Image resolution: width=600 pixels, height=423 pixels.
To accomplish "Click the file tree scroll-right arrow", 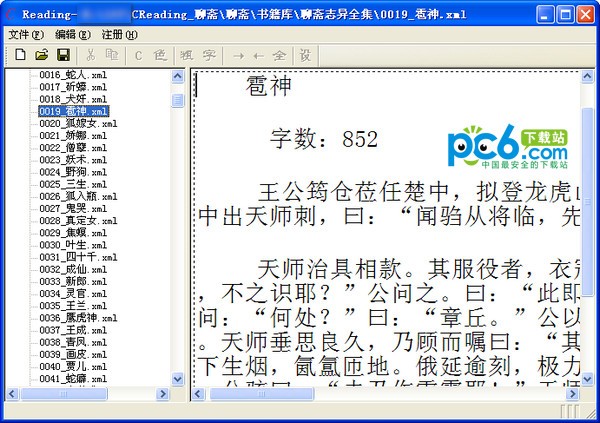I will pyautogui.click(x=163, y=394).
